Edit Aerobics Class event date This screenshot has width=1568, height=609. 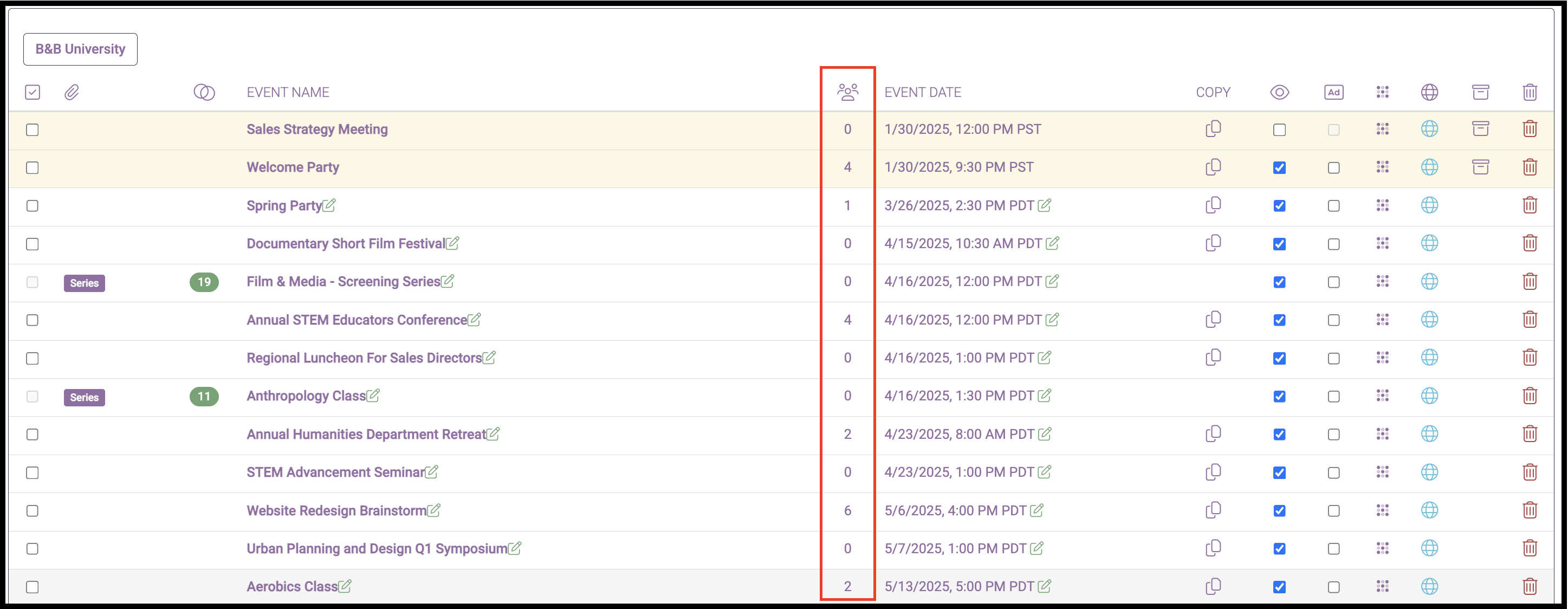[x=1044, y=586]
